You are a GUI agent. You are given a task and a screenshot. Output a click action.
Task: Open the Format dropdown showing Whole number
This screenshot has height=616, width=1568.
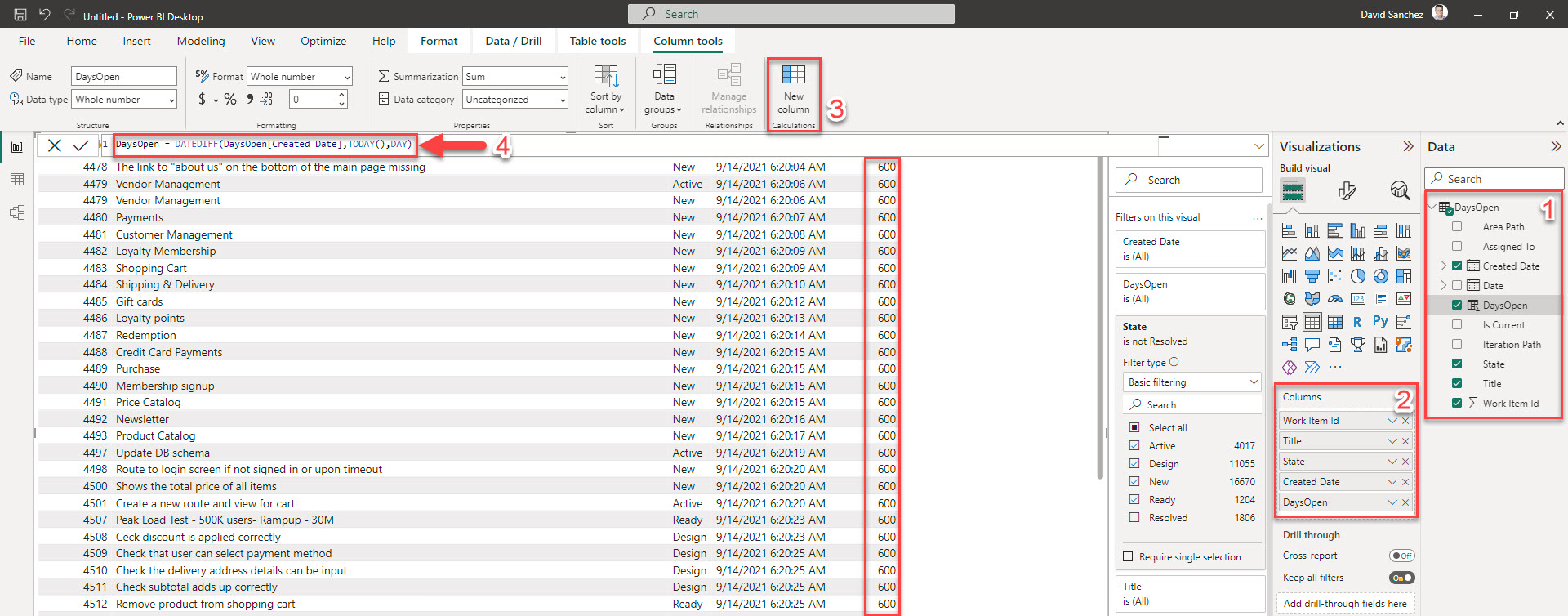click(299, 77)
